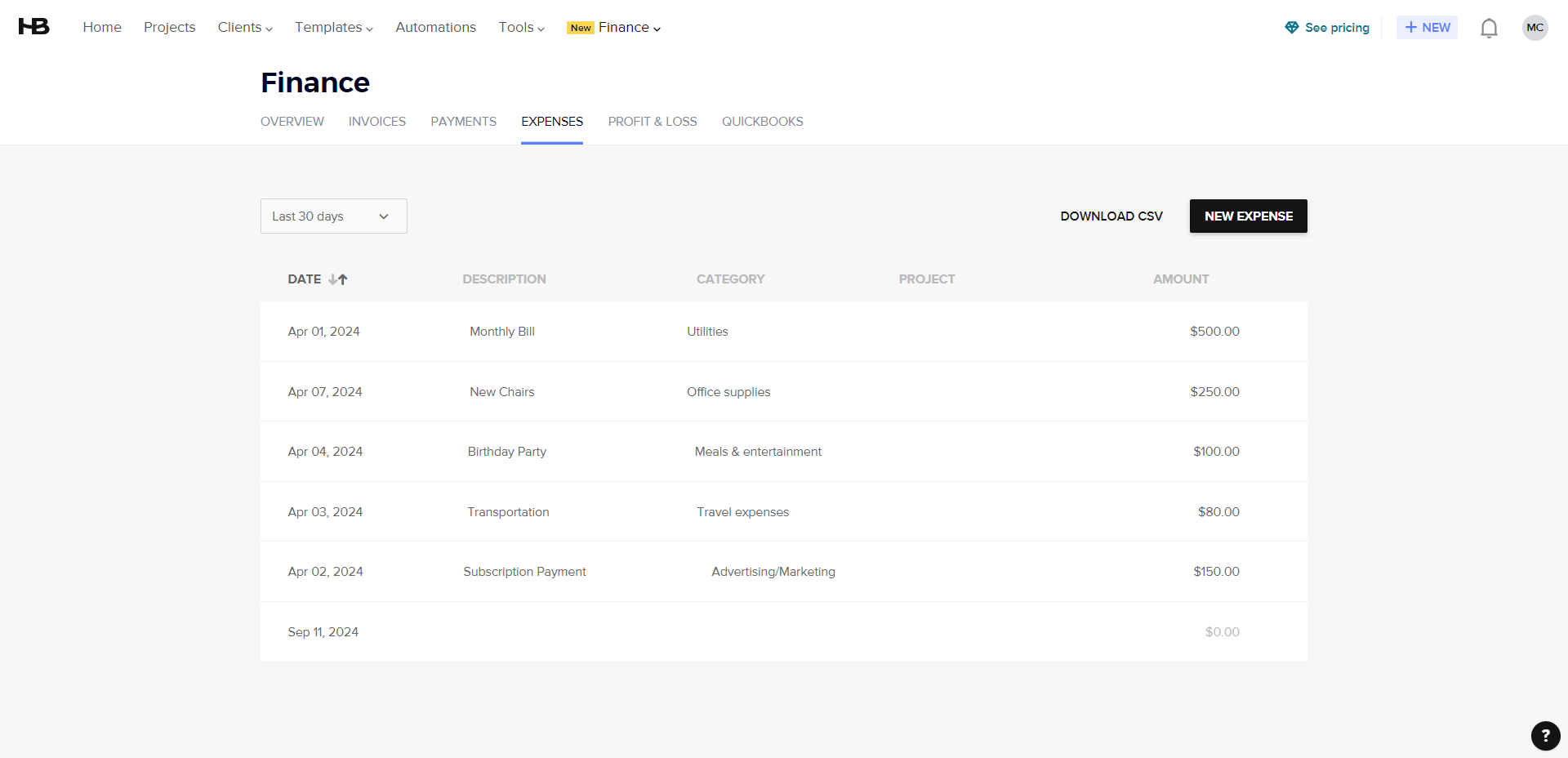This screenshot has height=758, width=1568.
Task: Open the Finance dropdown
Action: [x=623, y=27]
